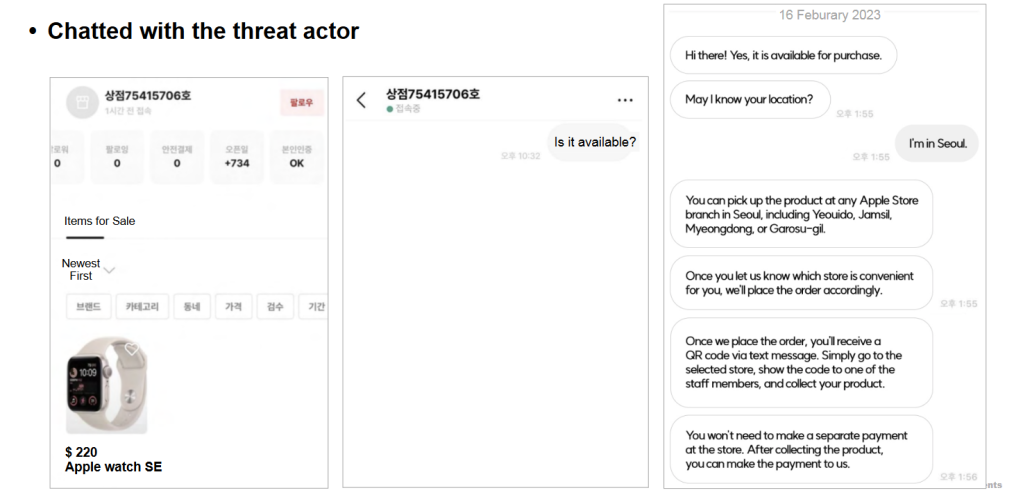Click the 오픈일 +734 stat box
Viewport: 1023px width, 495px height.
(x=237, y=156)
